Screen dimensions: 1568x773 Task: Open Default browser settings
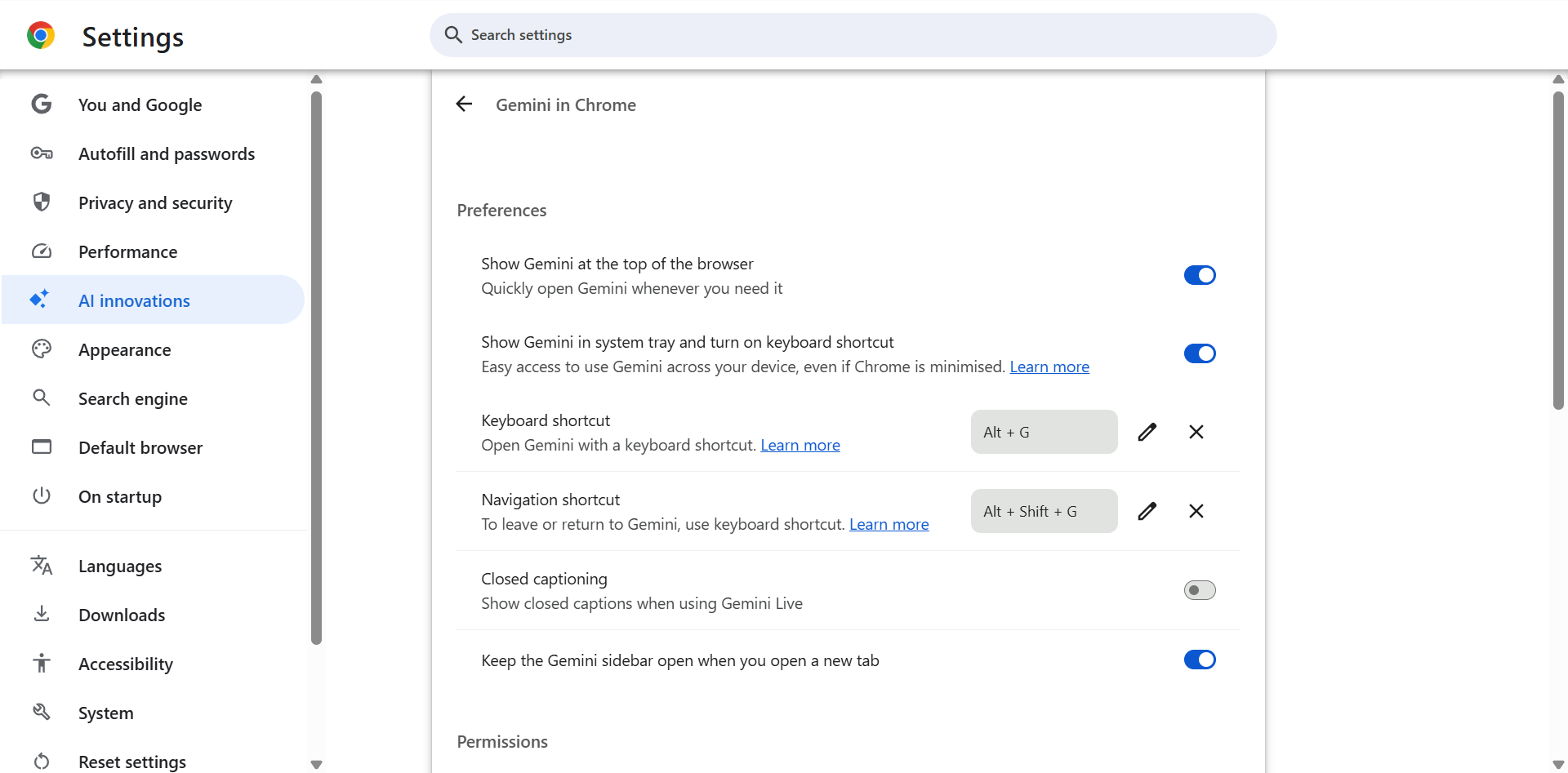click(x=154, y=447)
